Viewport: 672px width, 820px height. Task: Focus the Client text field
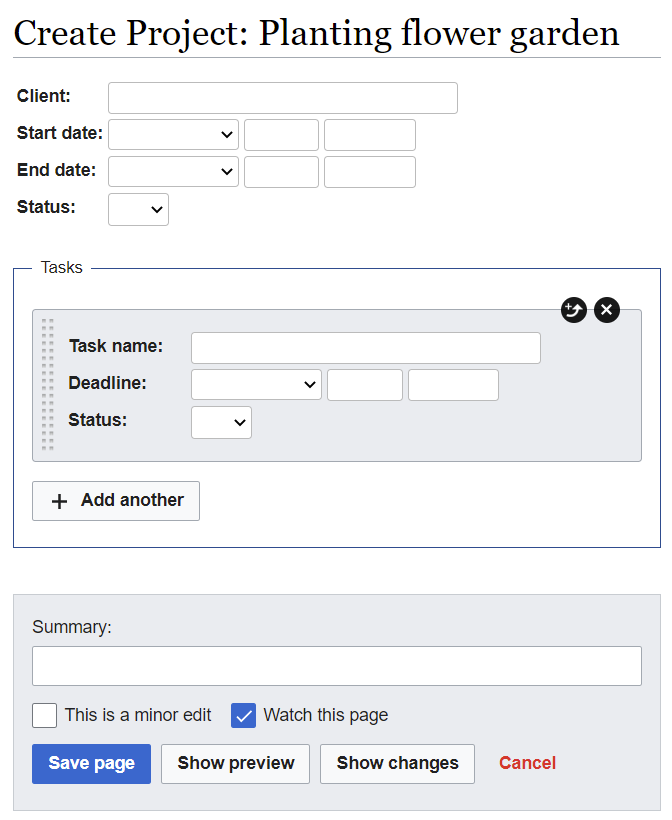282,98
